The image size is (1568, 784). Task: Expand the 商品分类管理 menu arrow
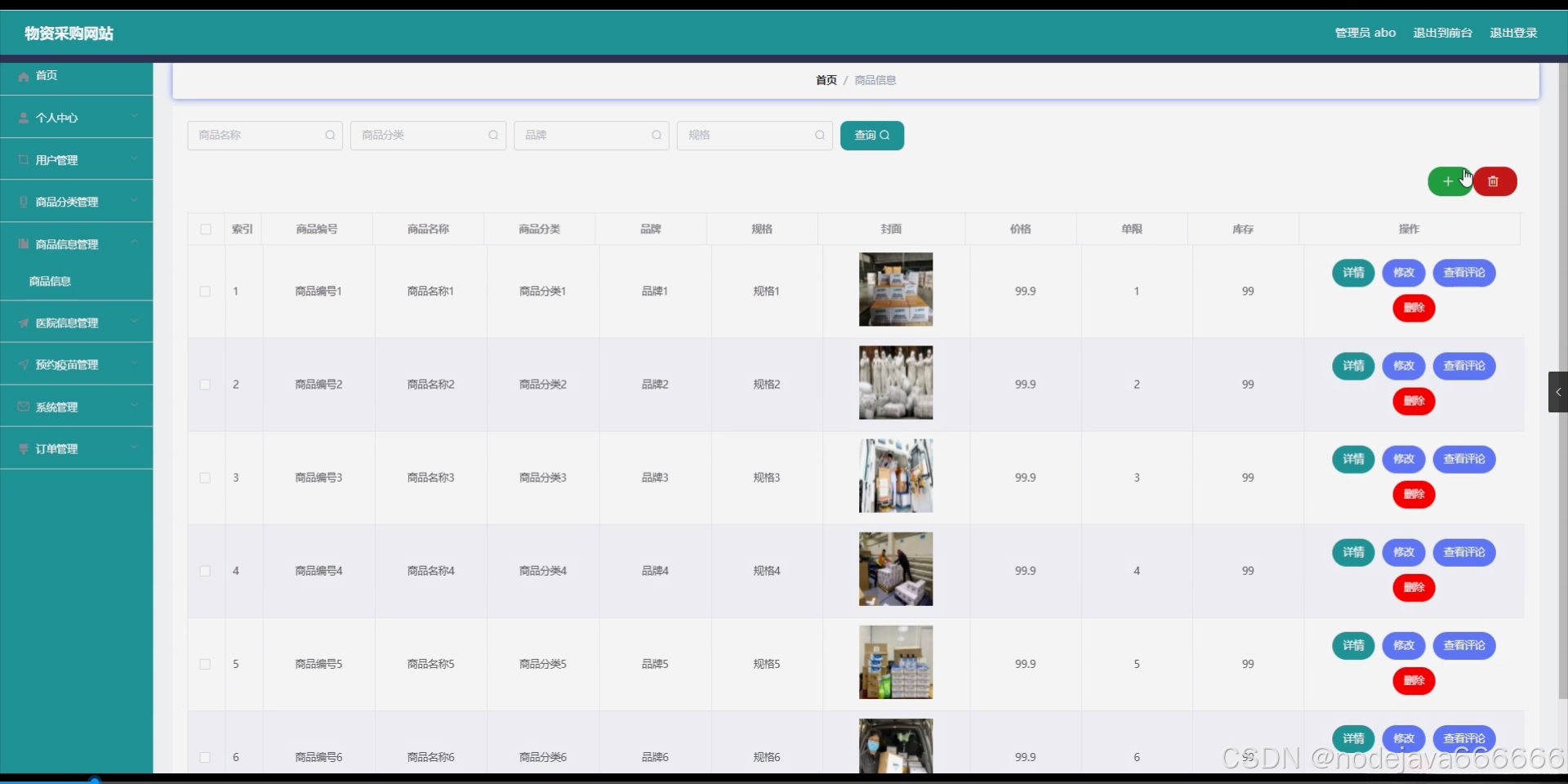tap(134, 201)
